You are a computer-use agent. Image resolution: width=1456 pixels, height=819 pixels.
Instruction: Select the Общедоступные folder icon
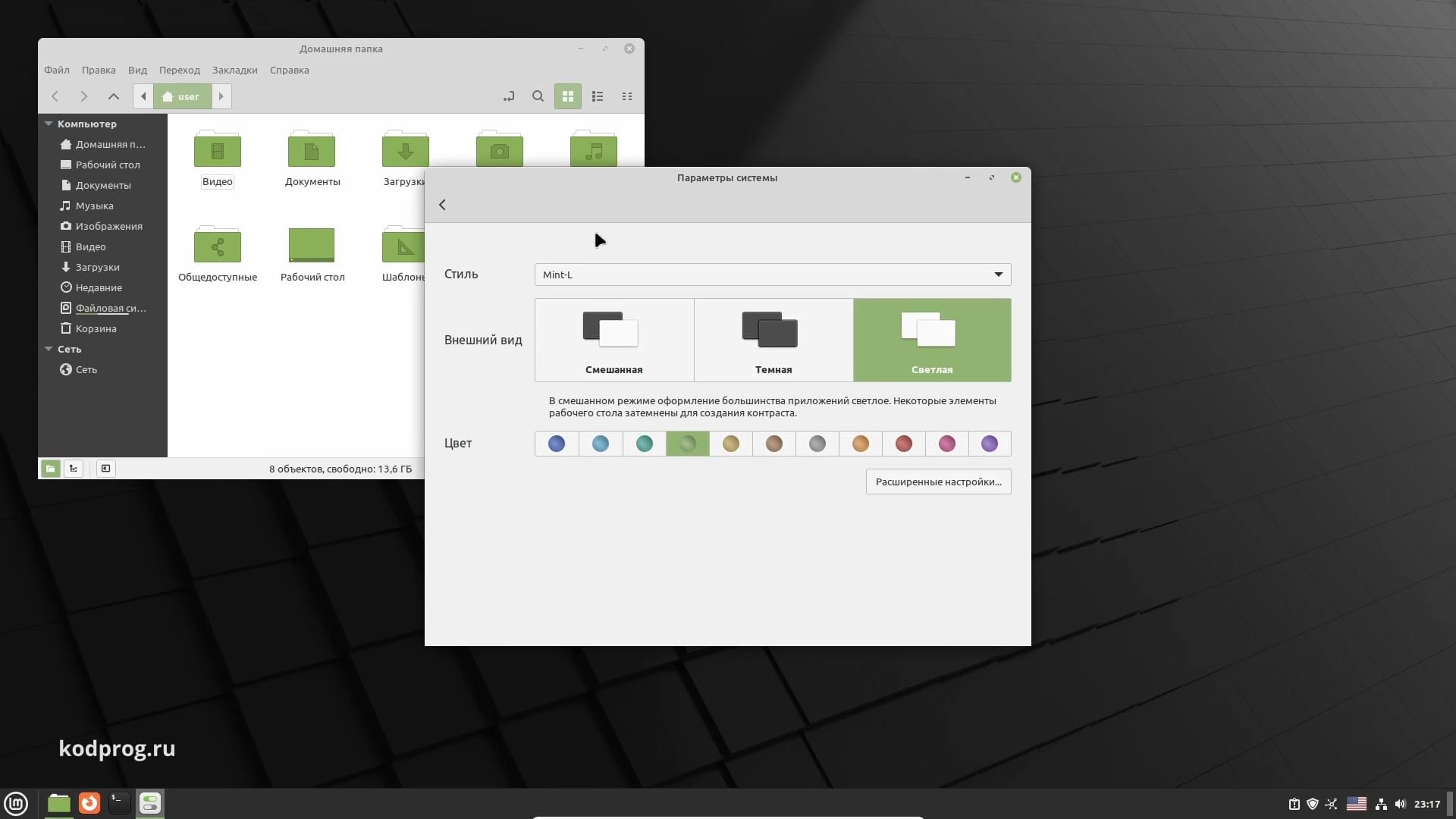click(218, 245)
